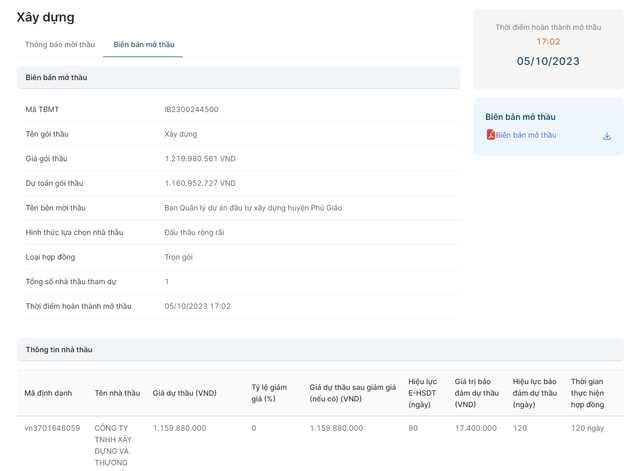
Task: Click the contractor ID vn3701648059 cell
Action: (52, 428)
